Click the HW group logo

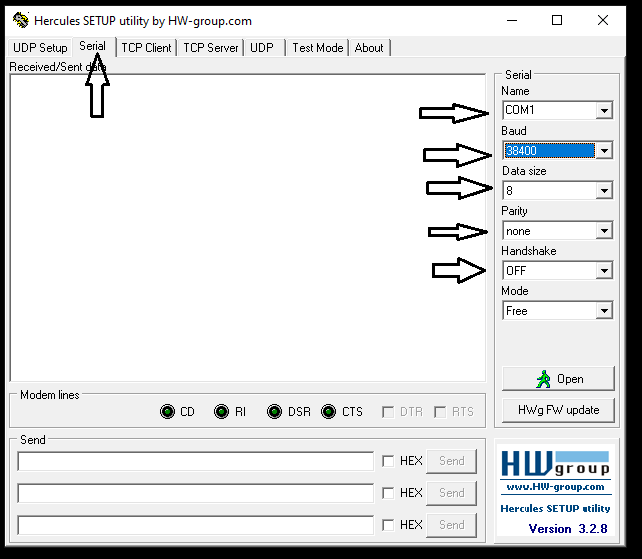(x=555, y=464)
